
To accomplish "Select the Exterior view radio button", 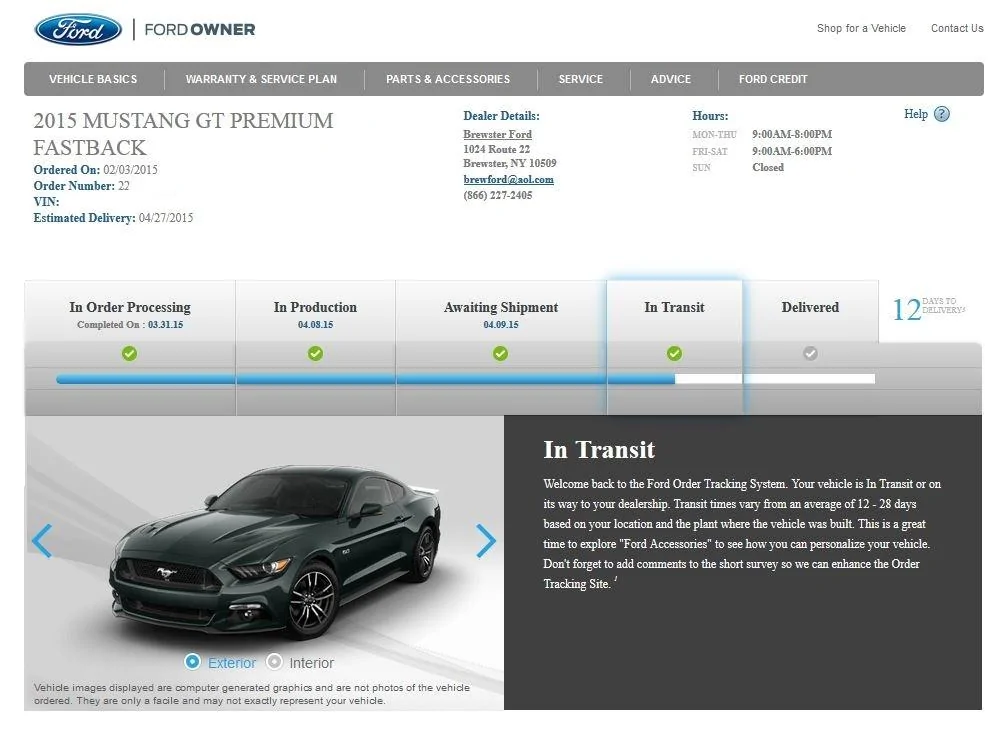I will (192, 661).
